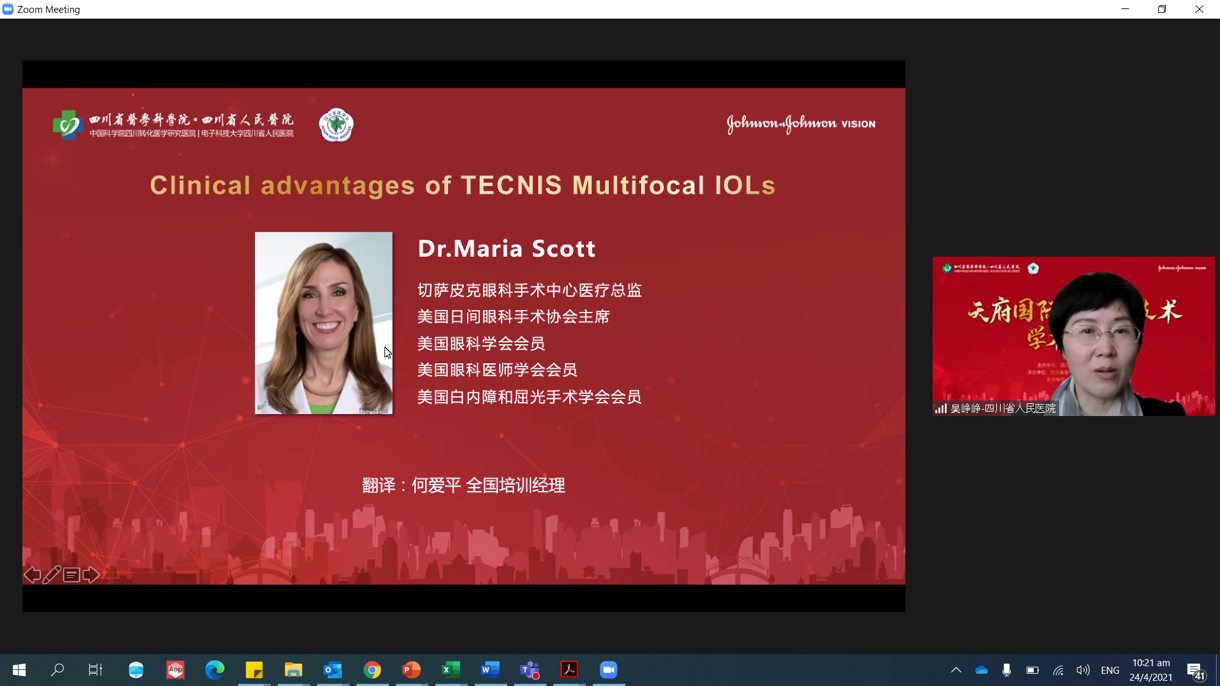Open the slide pen annotation tool
Viewport: 1220px width, 686px height.
52,575
